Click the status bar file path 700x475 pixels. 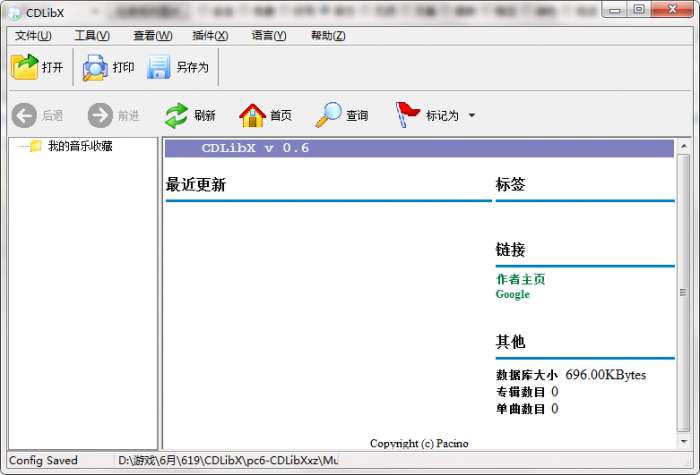[228, 460]
